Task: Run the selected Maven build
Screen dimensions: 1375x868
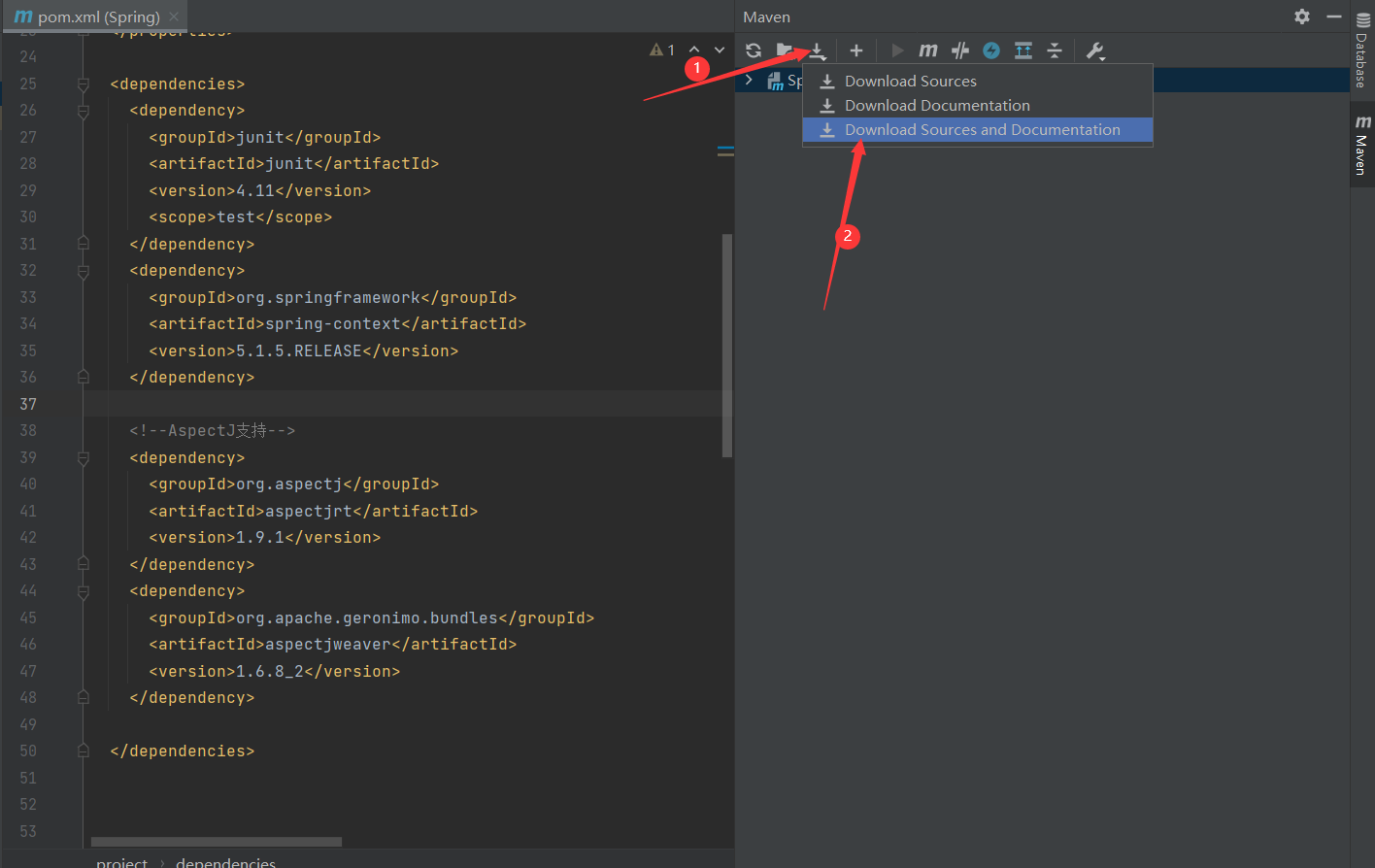Action: coord(897,50)
